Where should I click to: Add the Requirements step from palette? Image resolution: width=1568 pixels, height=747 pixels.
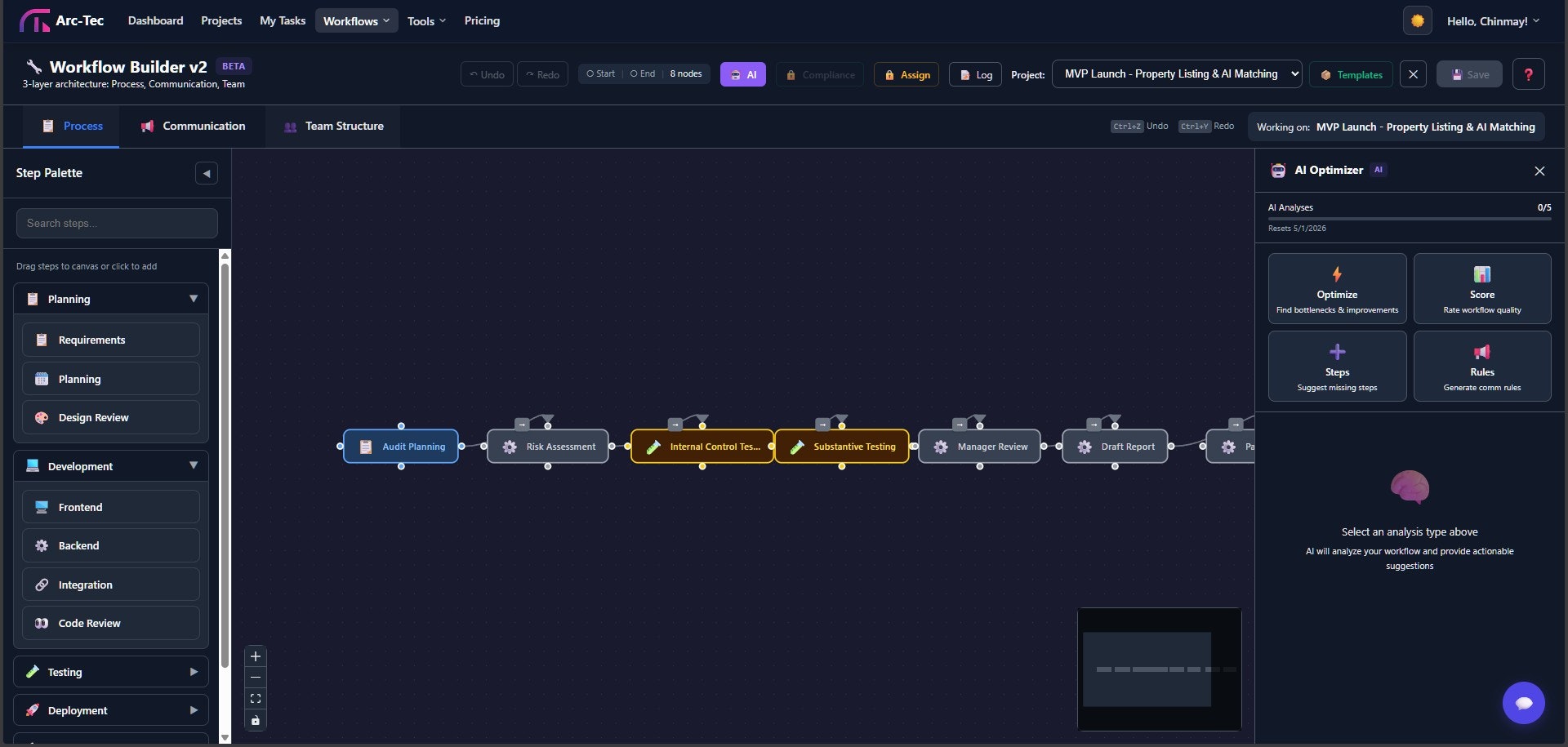111,340
